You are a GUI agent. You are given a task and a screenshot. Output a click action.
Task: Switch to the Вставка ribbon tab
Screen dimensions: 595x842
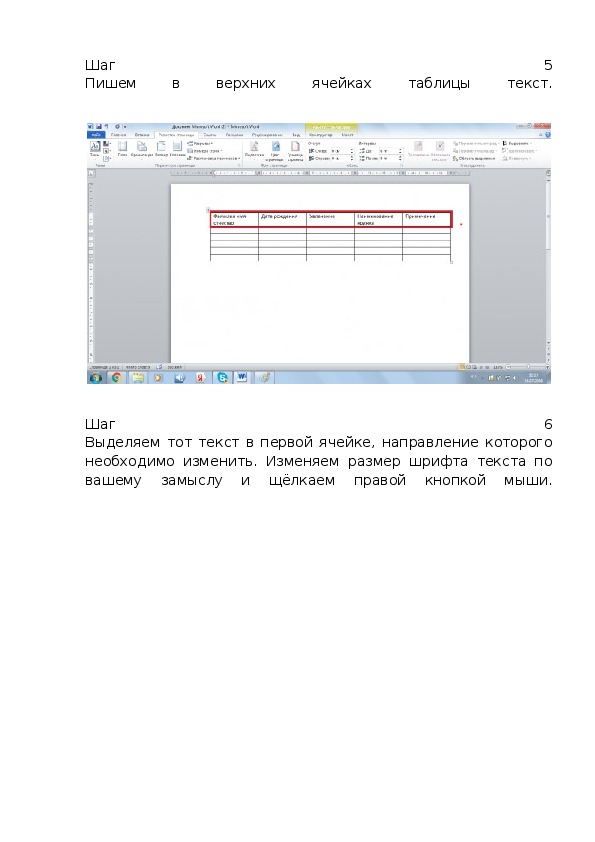[x=142, y=135]
